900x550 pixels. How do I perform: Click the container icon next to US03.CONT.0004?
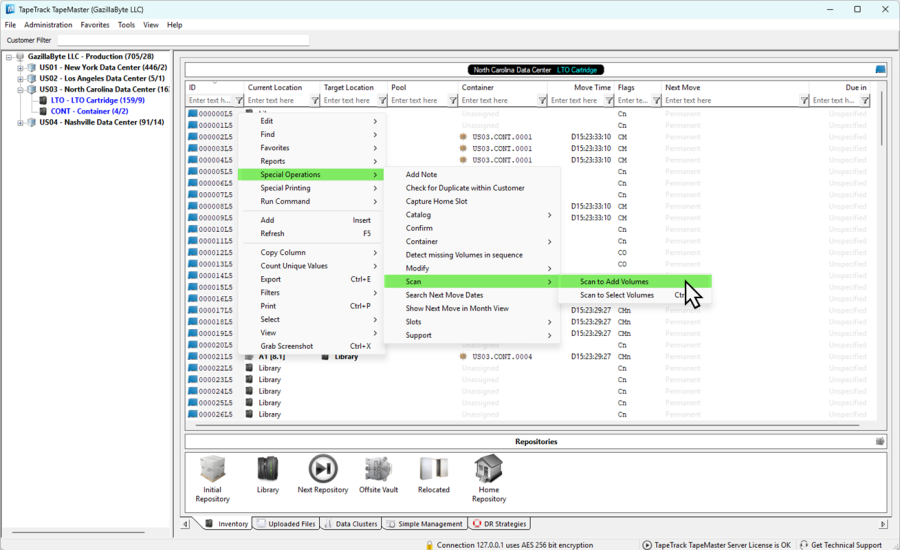tap(463, 357)
